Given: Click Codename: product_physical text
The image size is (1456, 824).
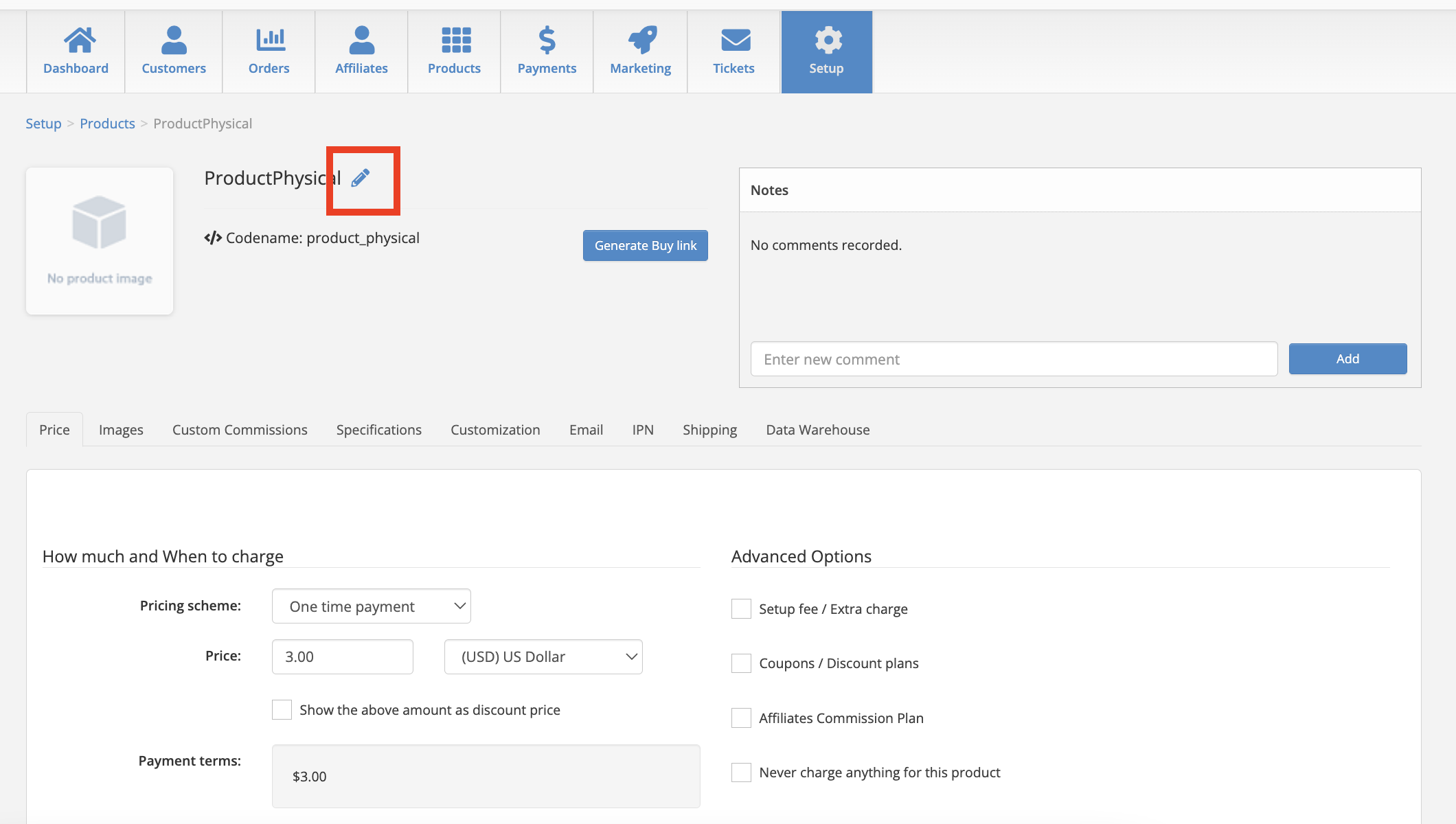Looking at the screenshot, I should point(323,238).
